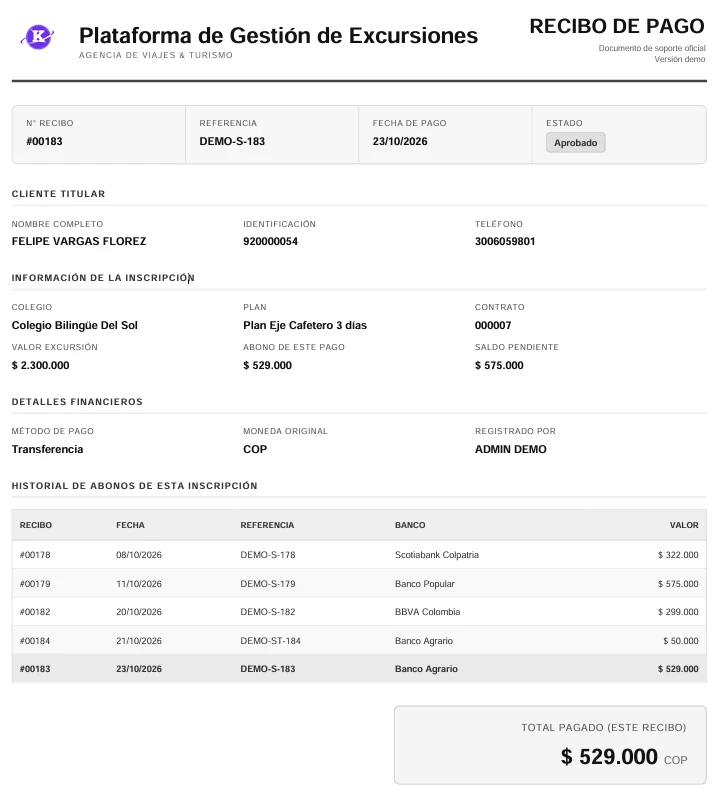Viewport: 713px width, 788px height.
Task: Click the AGENCIA DE VIAJES & TURISMO subtitle
Action: point(156,55)
